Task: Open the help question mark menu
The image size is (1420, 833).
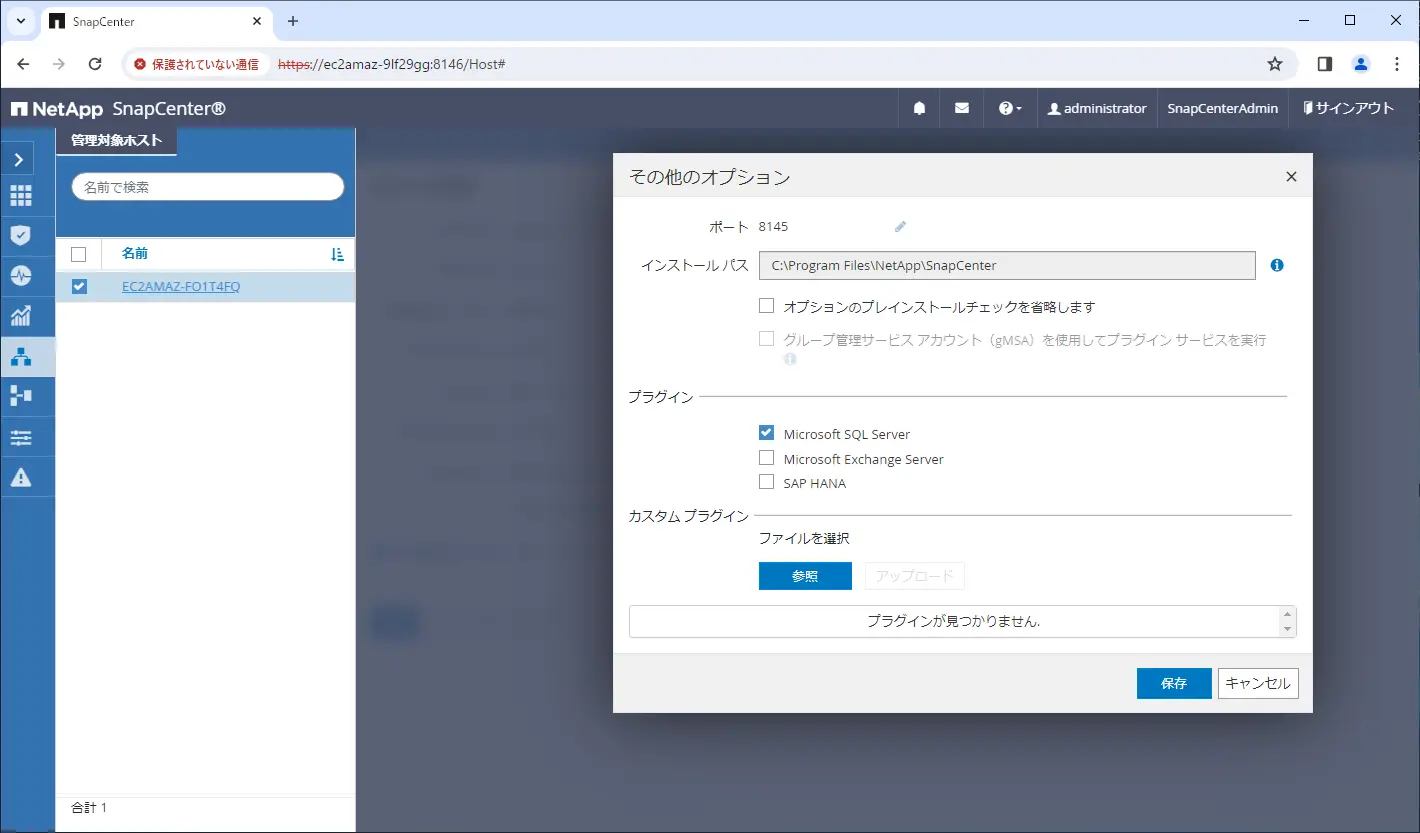Action: (x=1010, y=108)
